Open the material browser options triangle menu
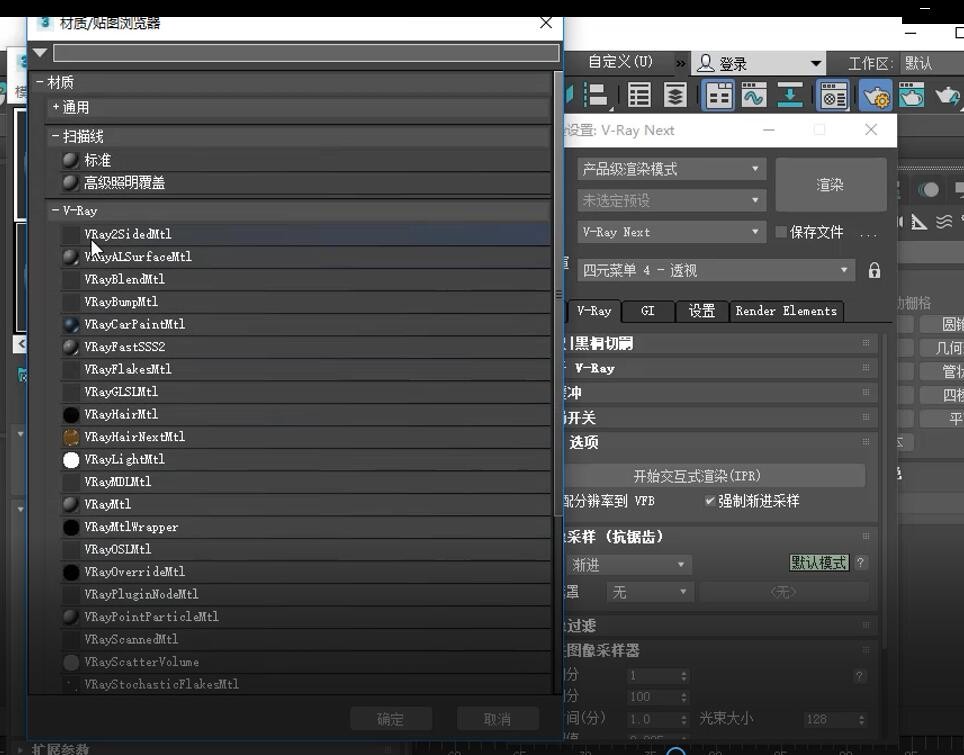964x755 pixels. (x=40, y=53)
